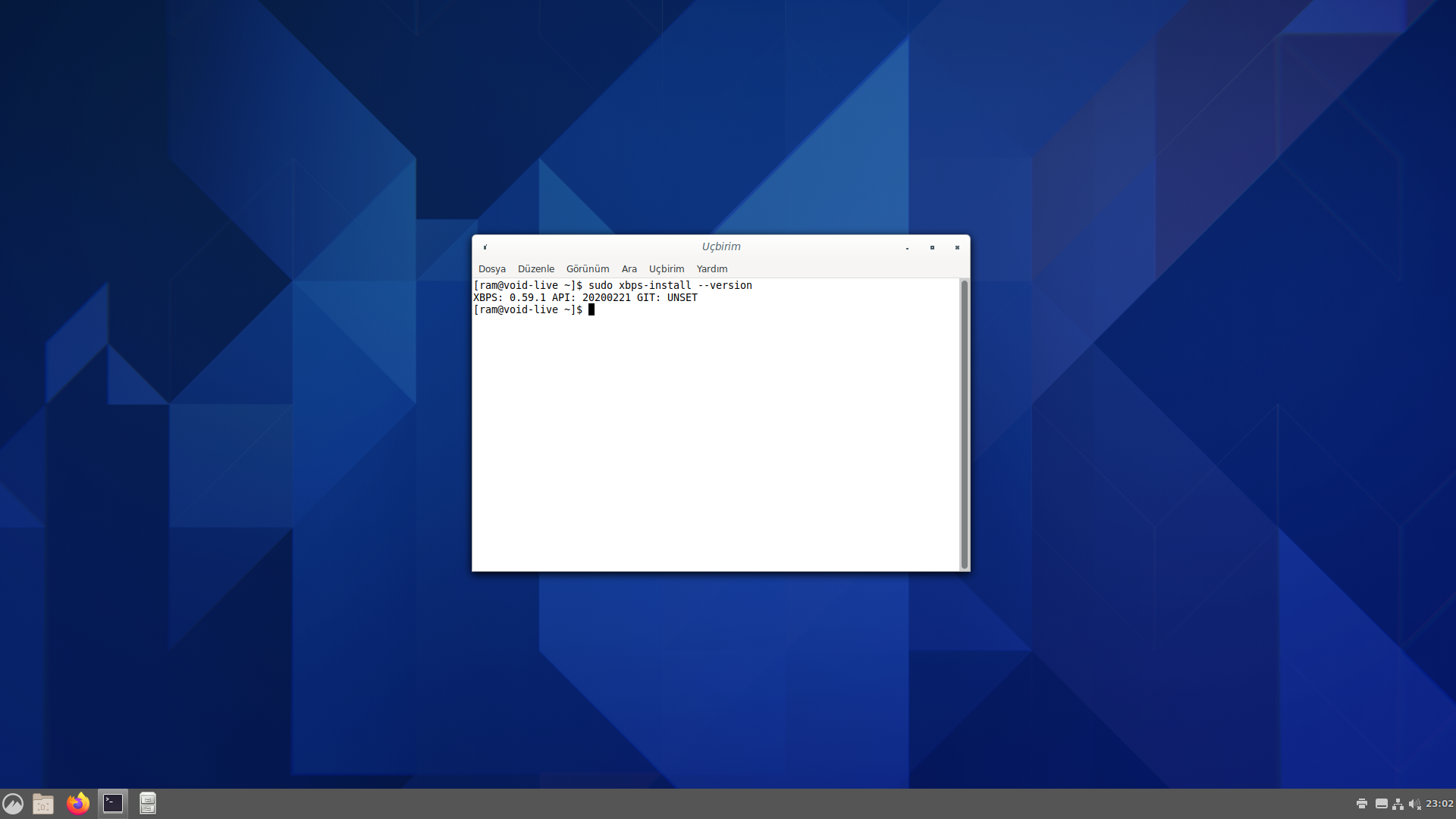Open the Dosya menu

click(492, 269)
